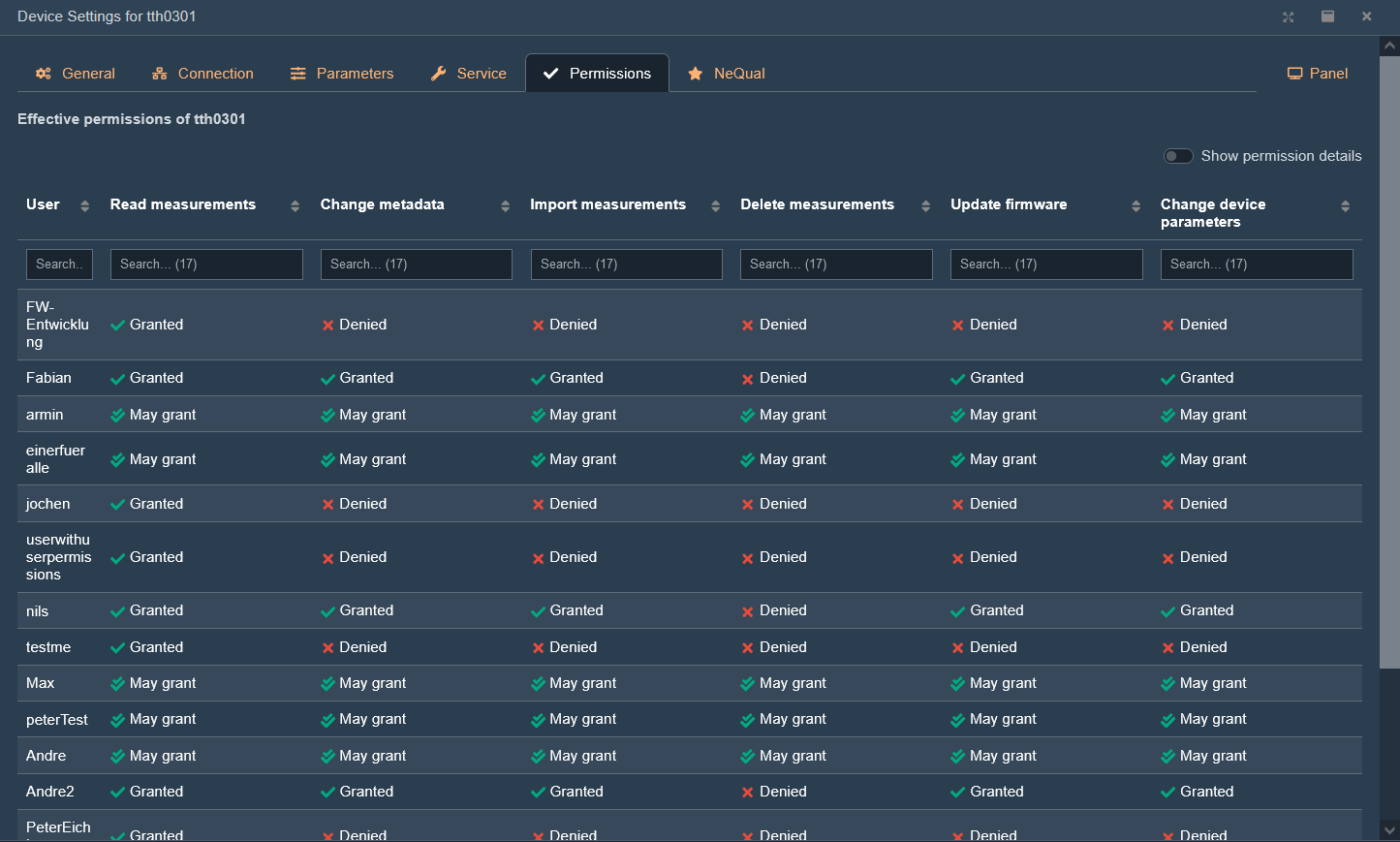Image resolution: width=1400 pixels, height=842 pixels.
Task: Click the General tab gears icon
Action: [x=44, y=74]
